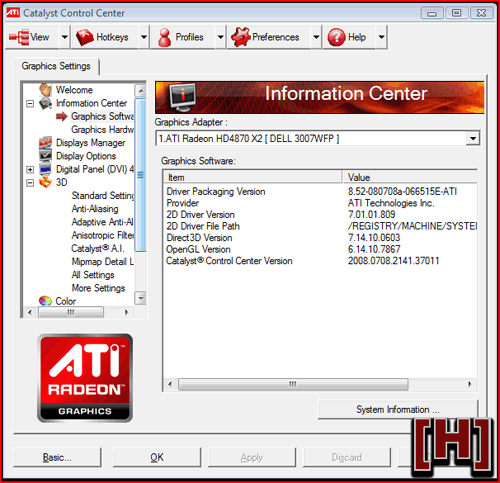Select Mipmap Detail Level tree item
Image resolution: width=500 pixels, height=483 pixels.
103,261
